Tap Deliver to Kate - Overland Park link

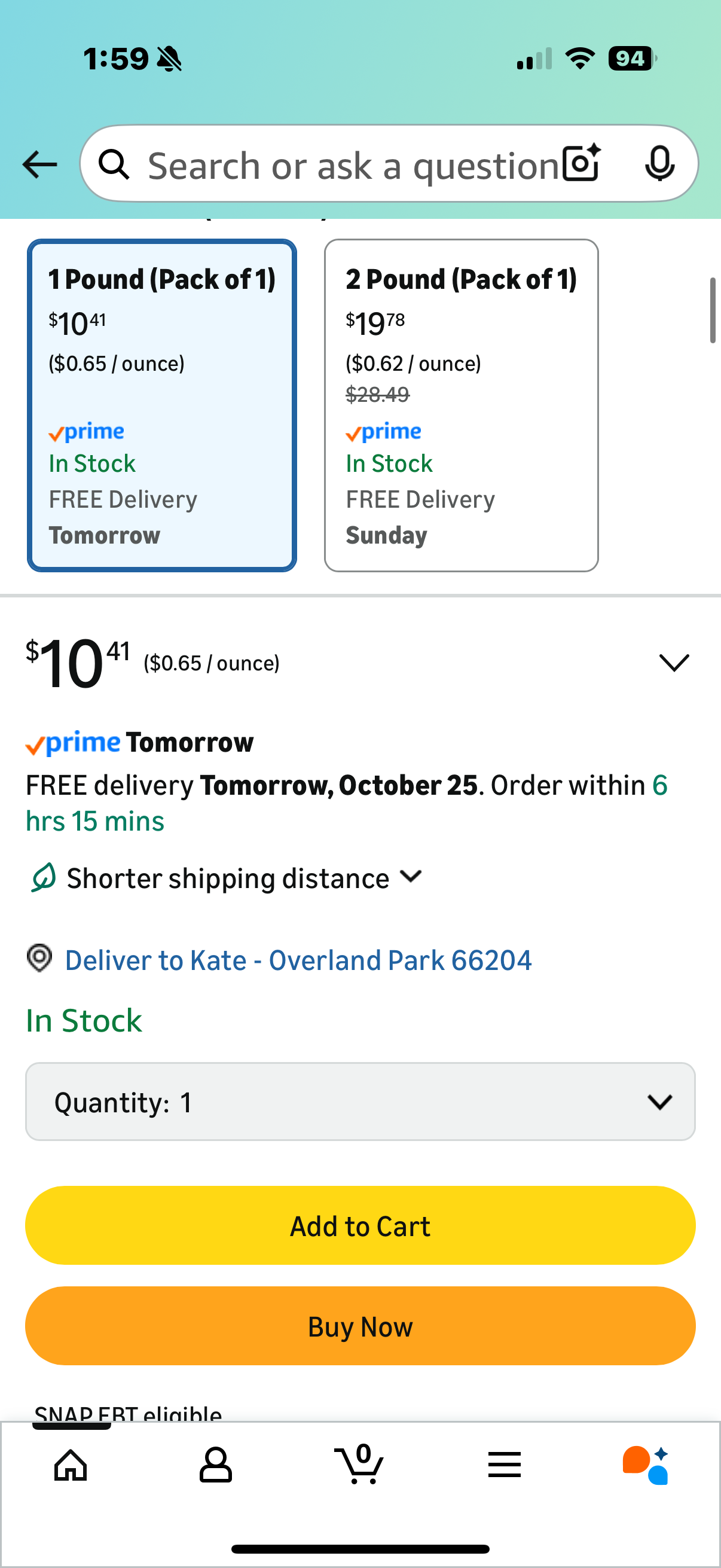click(x=298, y=960)
